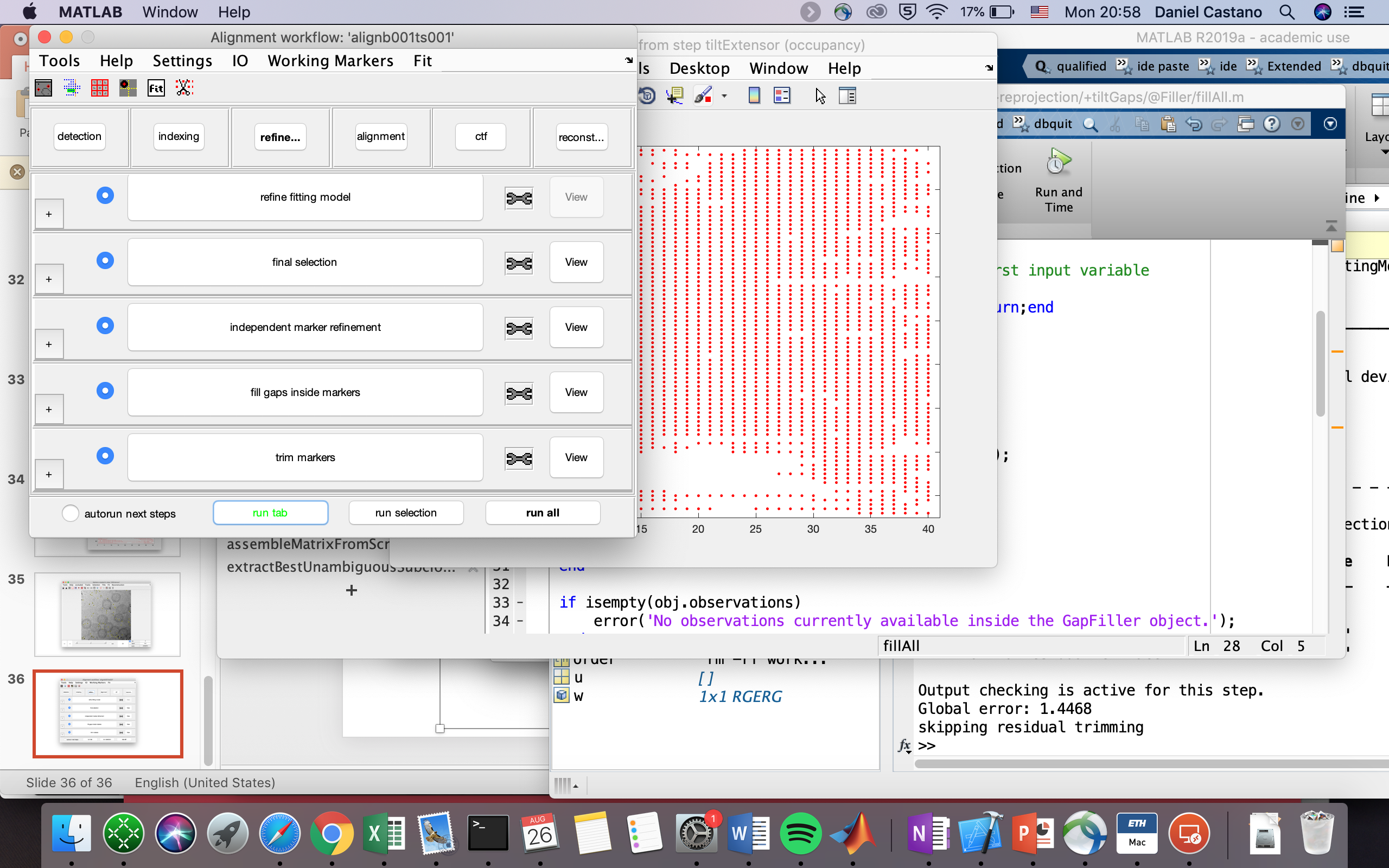This screenshot has width=1389, height=868.
Task: Click the scissors trim markers toolbar icon
Action: point(184,88)
